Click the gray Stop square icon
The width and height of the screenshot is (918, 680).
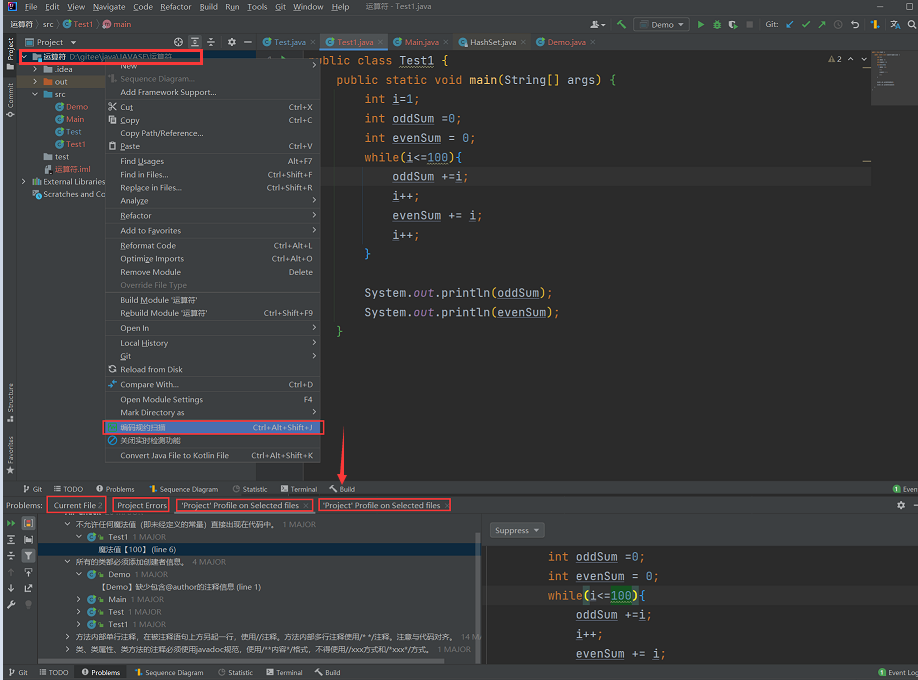point(749,25)
